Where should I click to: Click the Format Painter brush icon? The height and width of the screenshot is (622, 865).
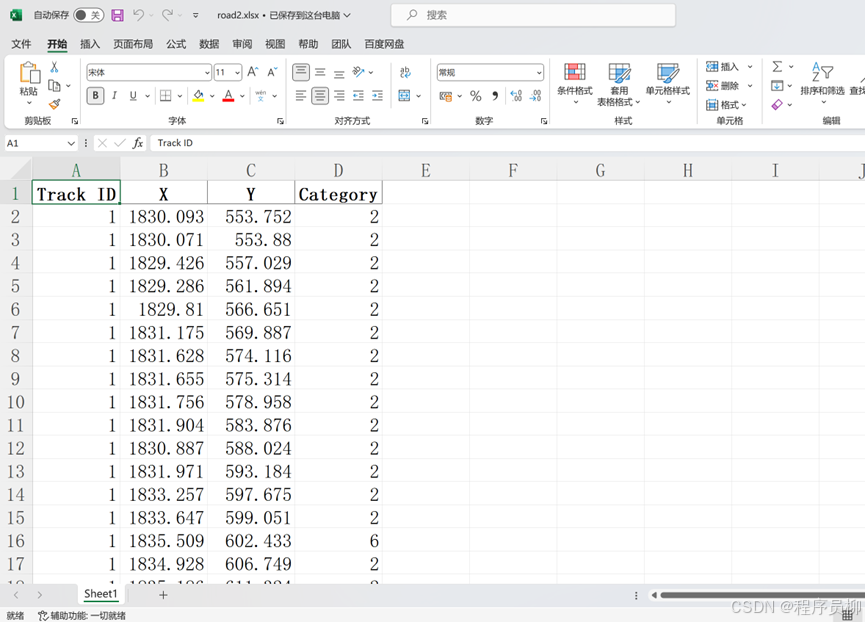coord(54,104)
